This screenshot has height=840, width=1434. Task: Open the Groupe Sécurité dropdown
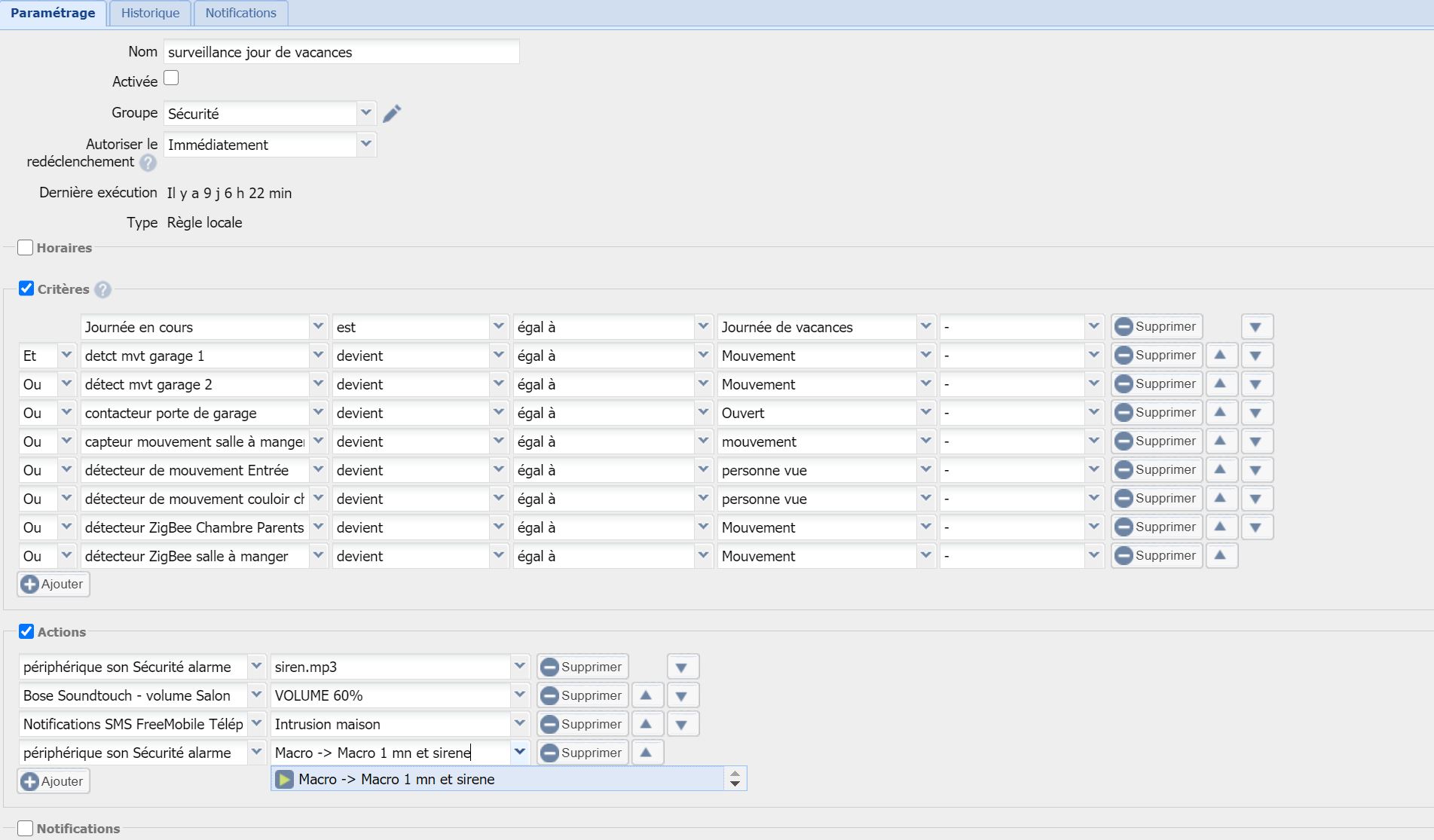coord(366,113)
